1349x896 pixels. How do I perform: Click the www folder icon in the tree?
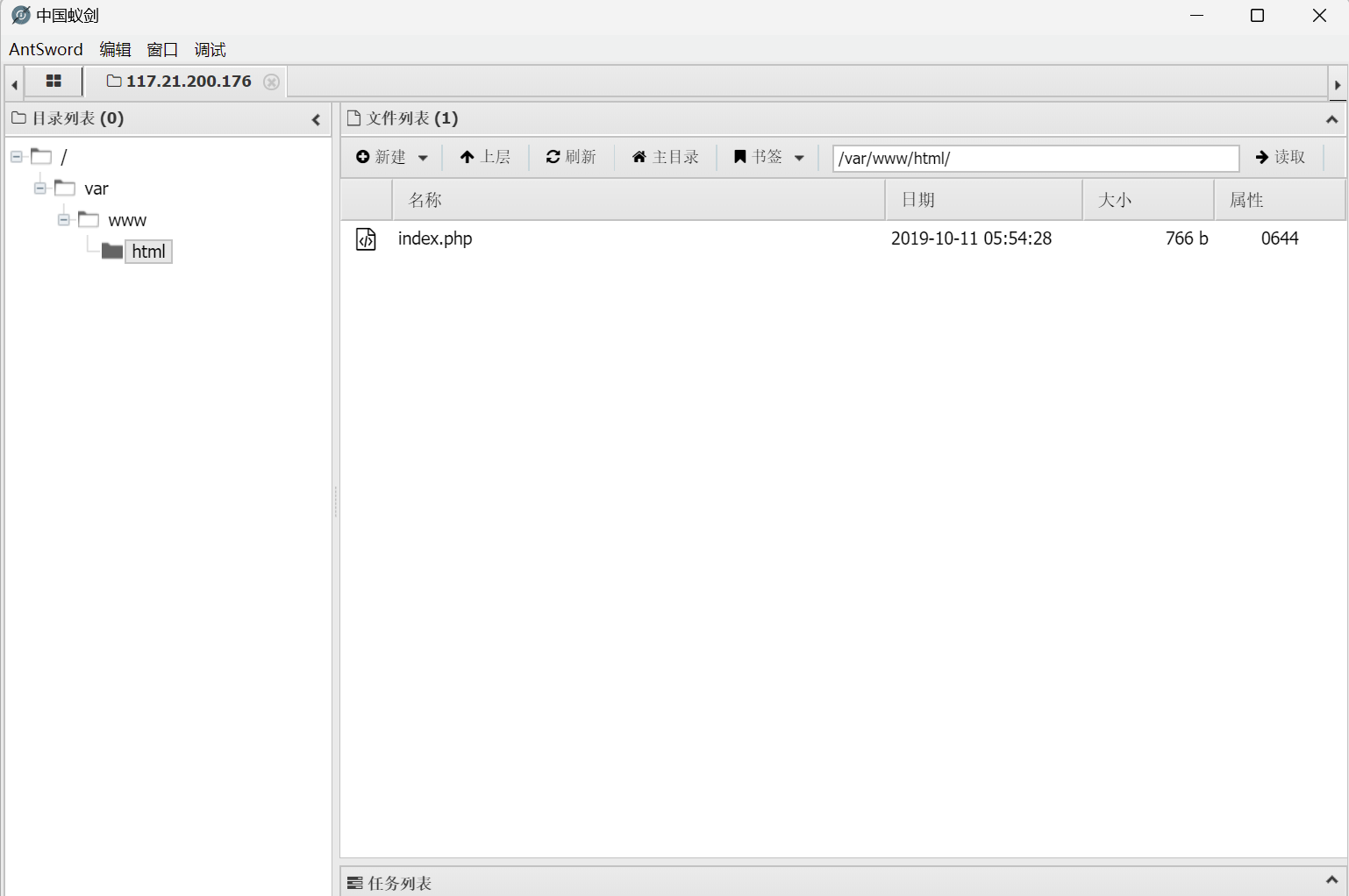coord(88,219)
